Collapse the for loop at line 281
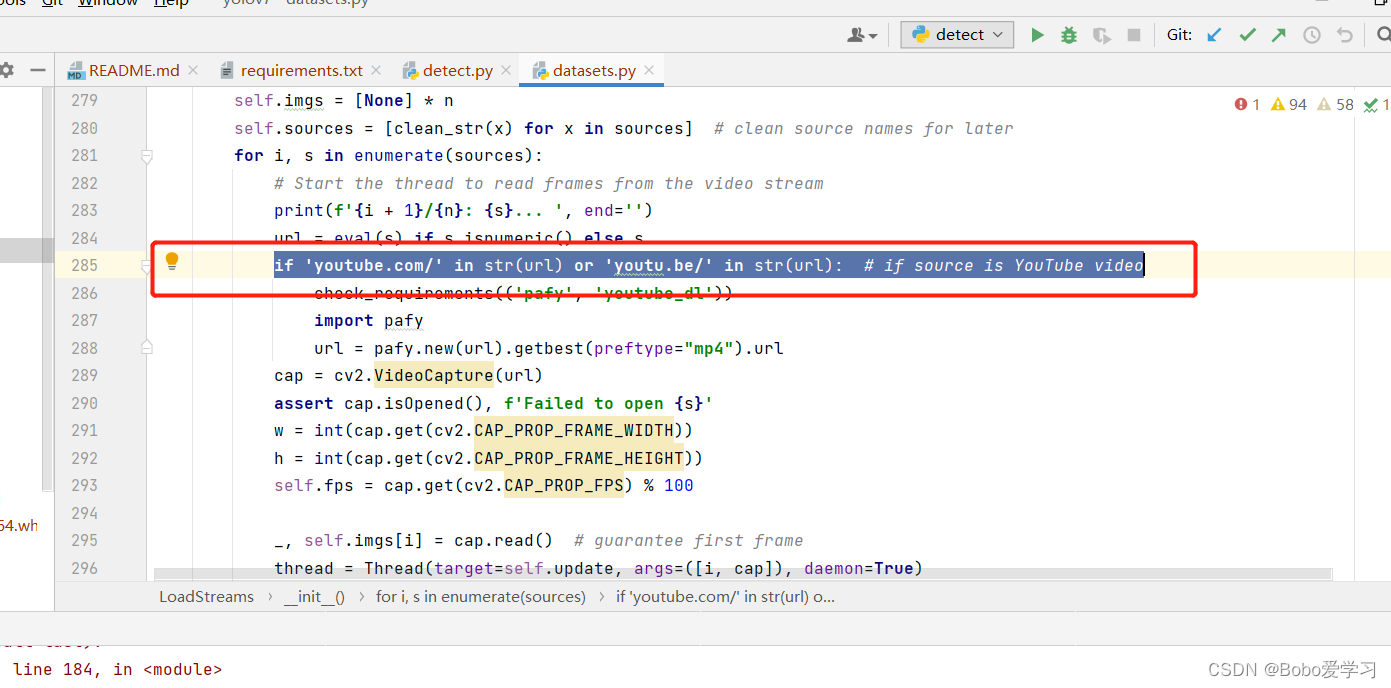This screenshot has width=1391, height=688. [147, 156]
